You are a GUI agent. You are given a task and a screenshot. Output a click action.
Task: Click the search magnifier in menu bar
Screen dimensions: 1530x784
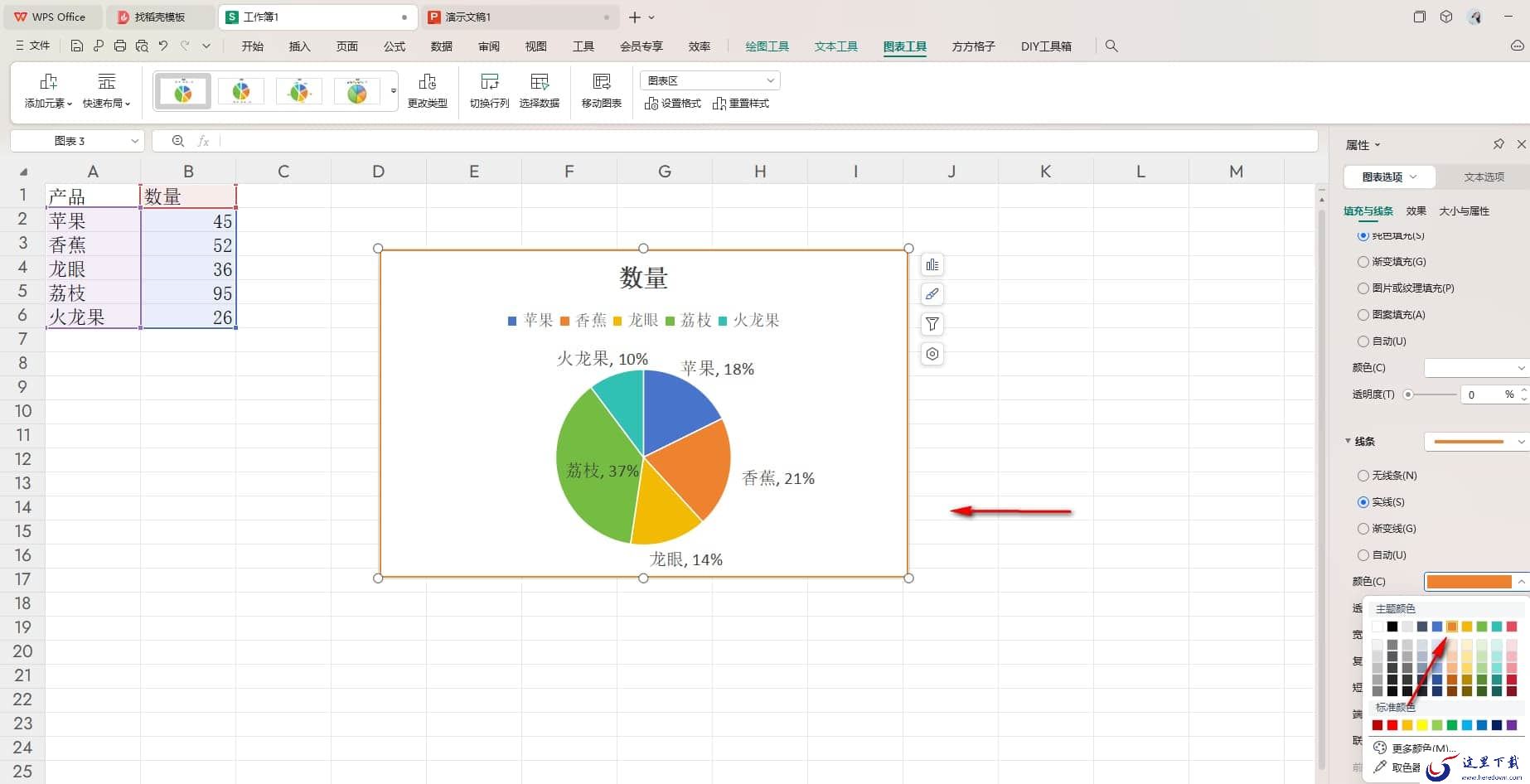(x=1111, y=46)
